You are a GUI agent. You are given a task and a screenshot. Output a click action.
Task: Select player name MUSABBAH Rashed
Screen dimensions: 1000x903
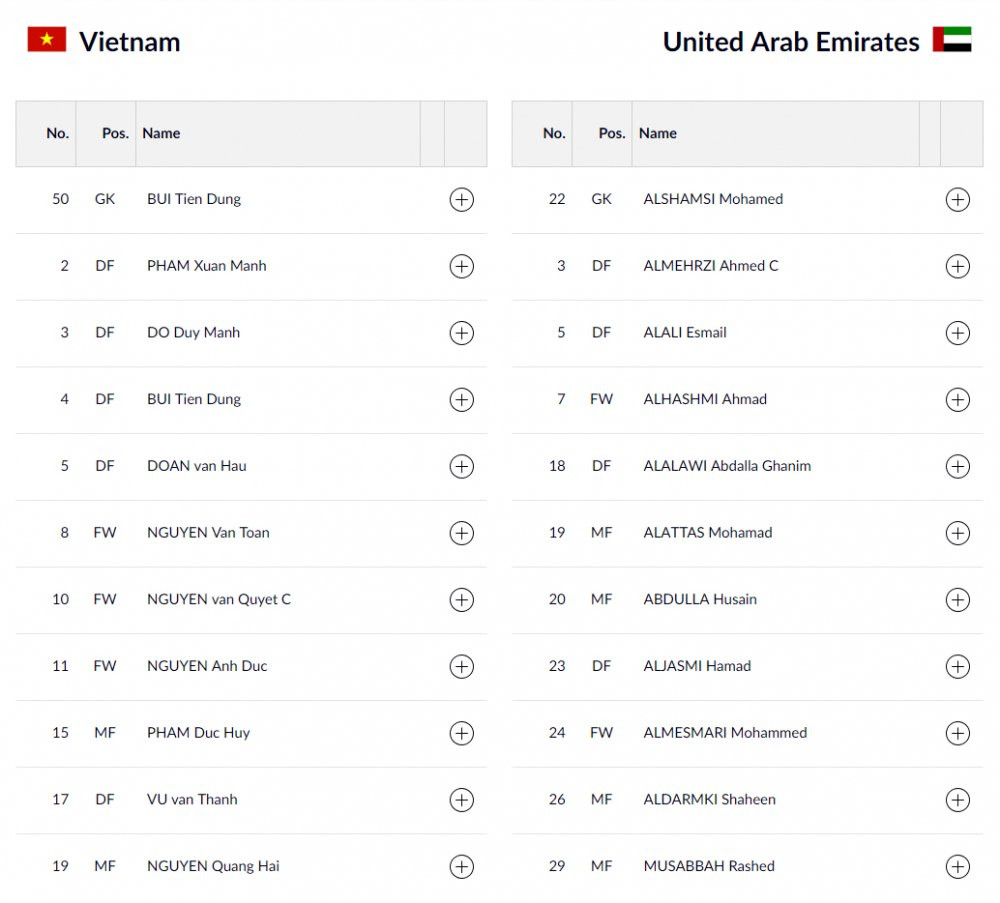708,866
